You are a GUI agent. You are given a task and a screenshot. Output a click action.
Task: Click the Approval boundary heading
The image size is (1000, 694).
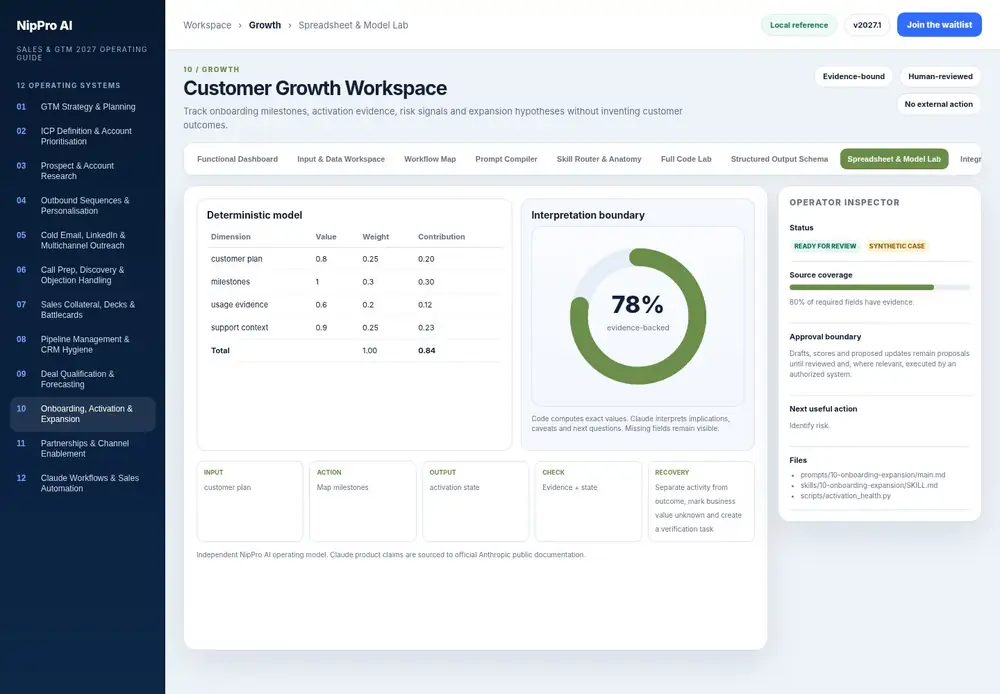825,337
